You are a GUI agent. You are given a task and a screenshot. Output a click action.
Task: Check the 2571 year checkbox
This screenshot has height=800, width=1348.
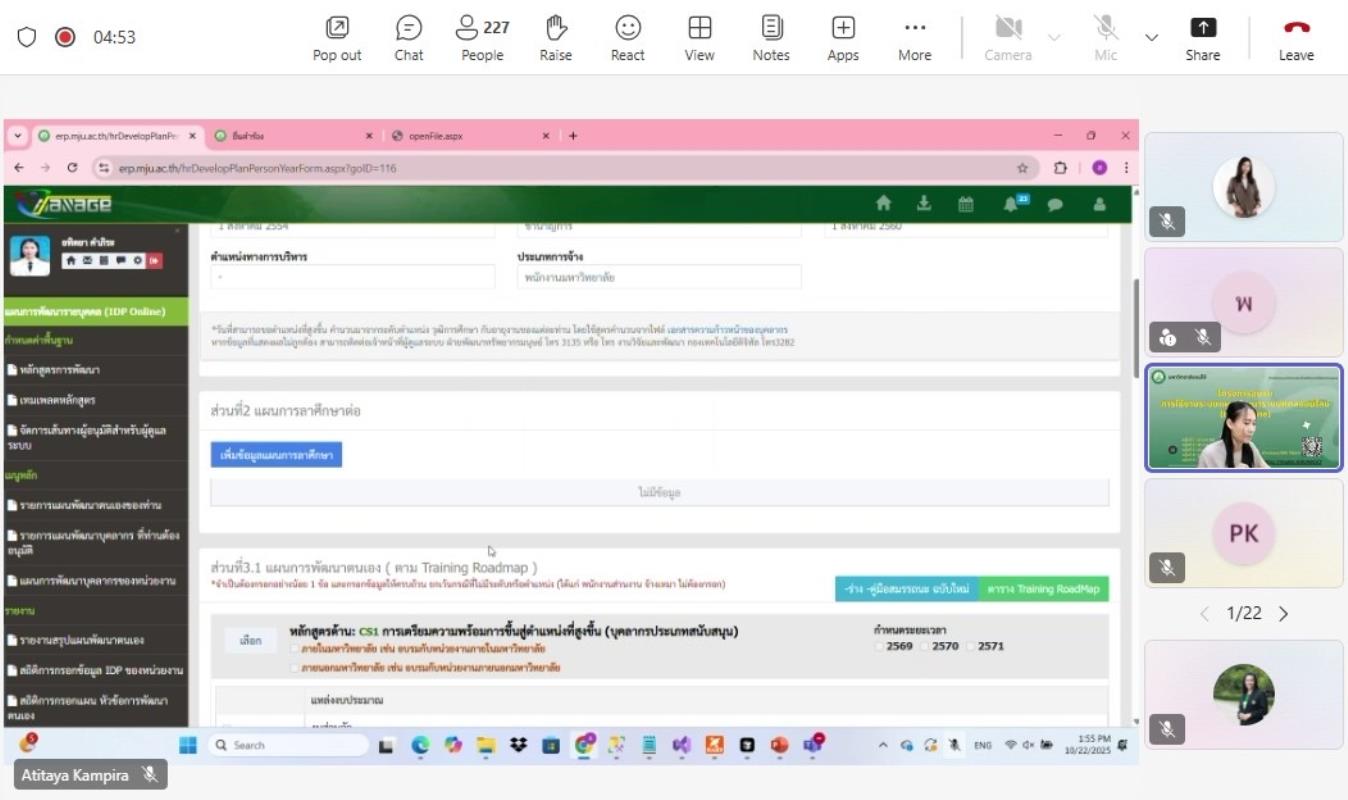click(971, 646)
